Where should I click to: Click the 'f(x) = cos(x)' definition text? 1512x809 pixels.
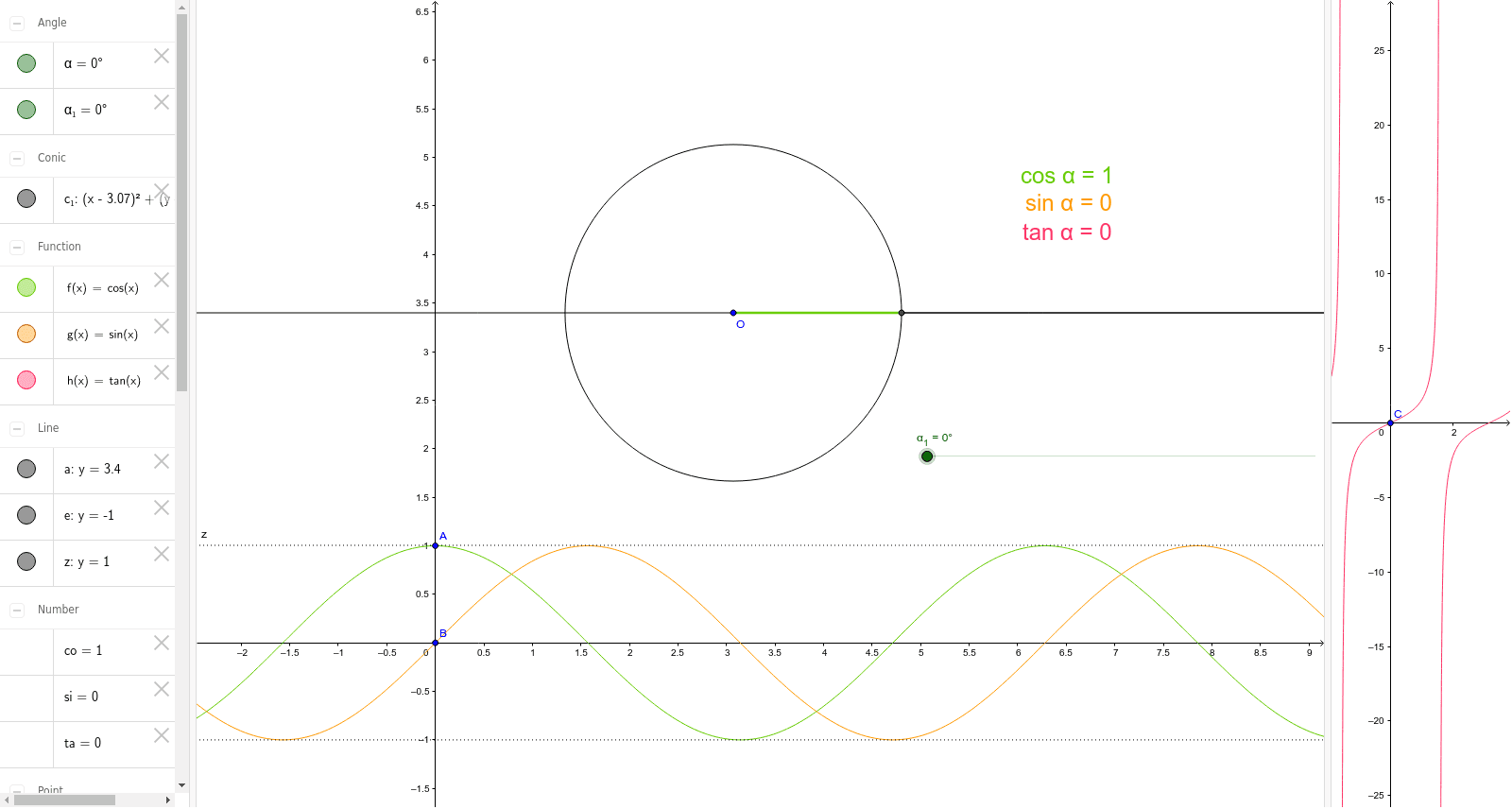[103, 288]
